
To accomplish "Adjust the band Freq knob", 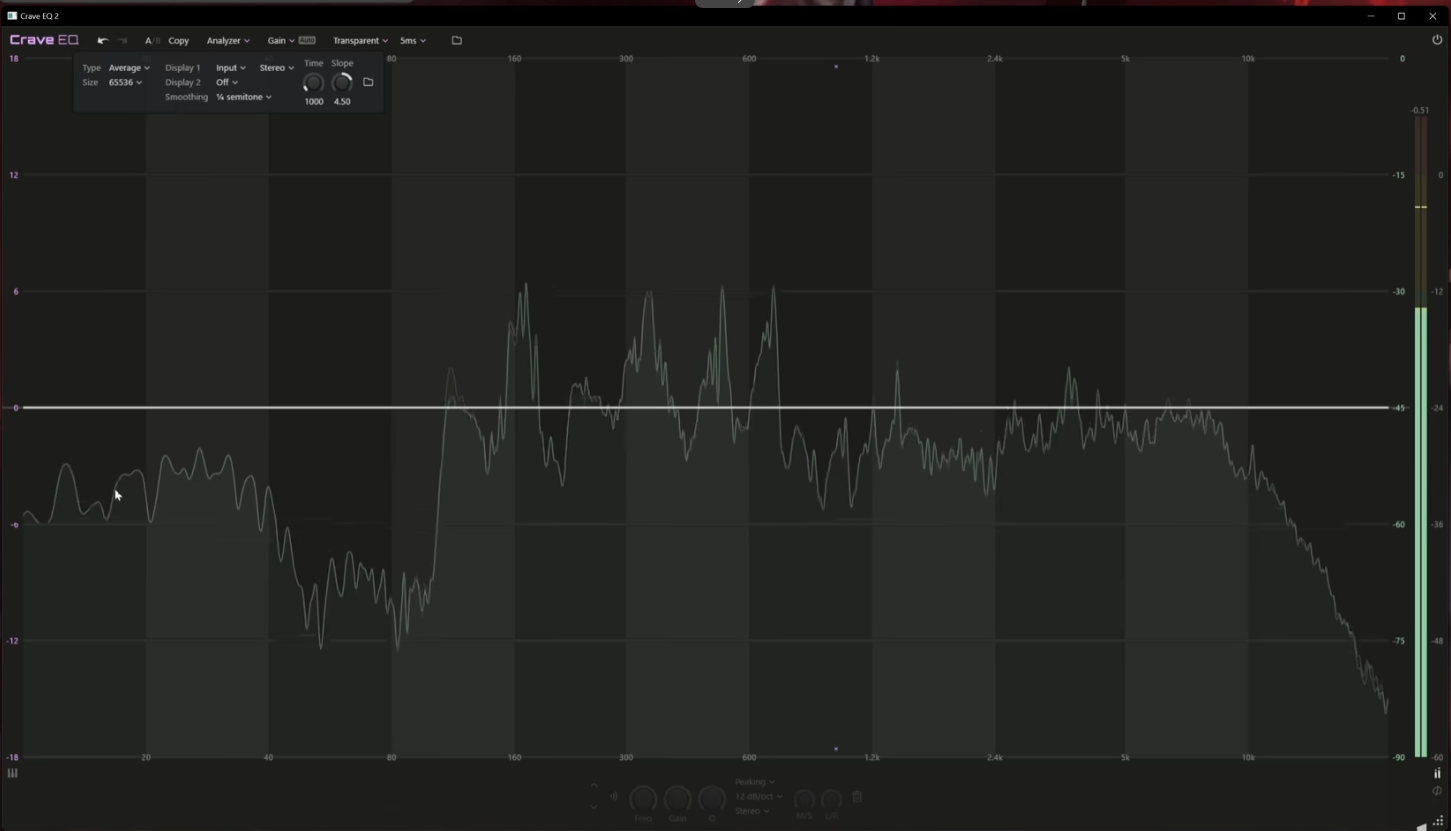I will click(643, 799).
